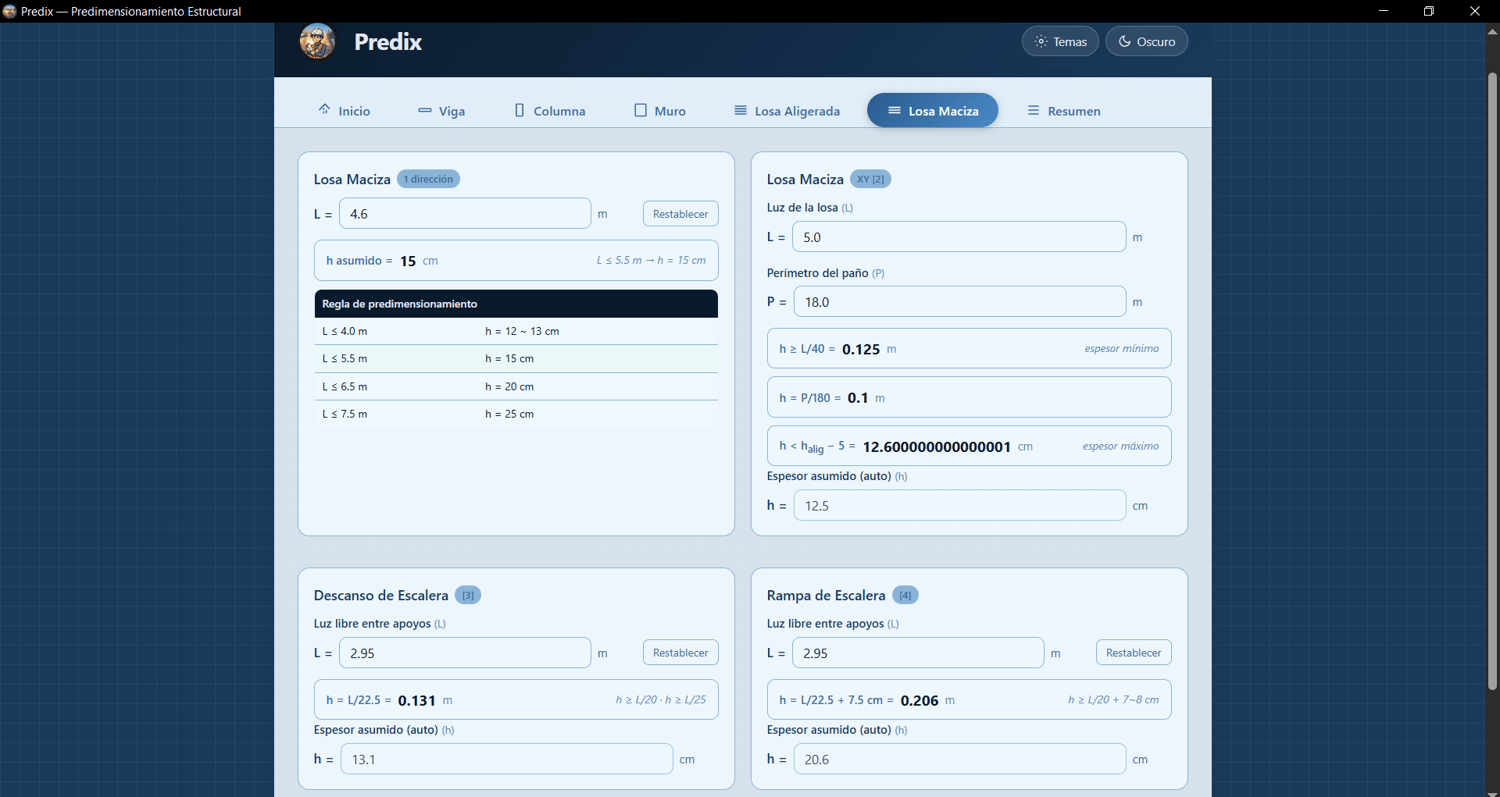Click the Predix logo avatar
The height and width of the screenshot is (797, 1500).
pos(317,41)
